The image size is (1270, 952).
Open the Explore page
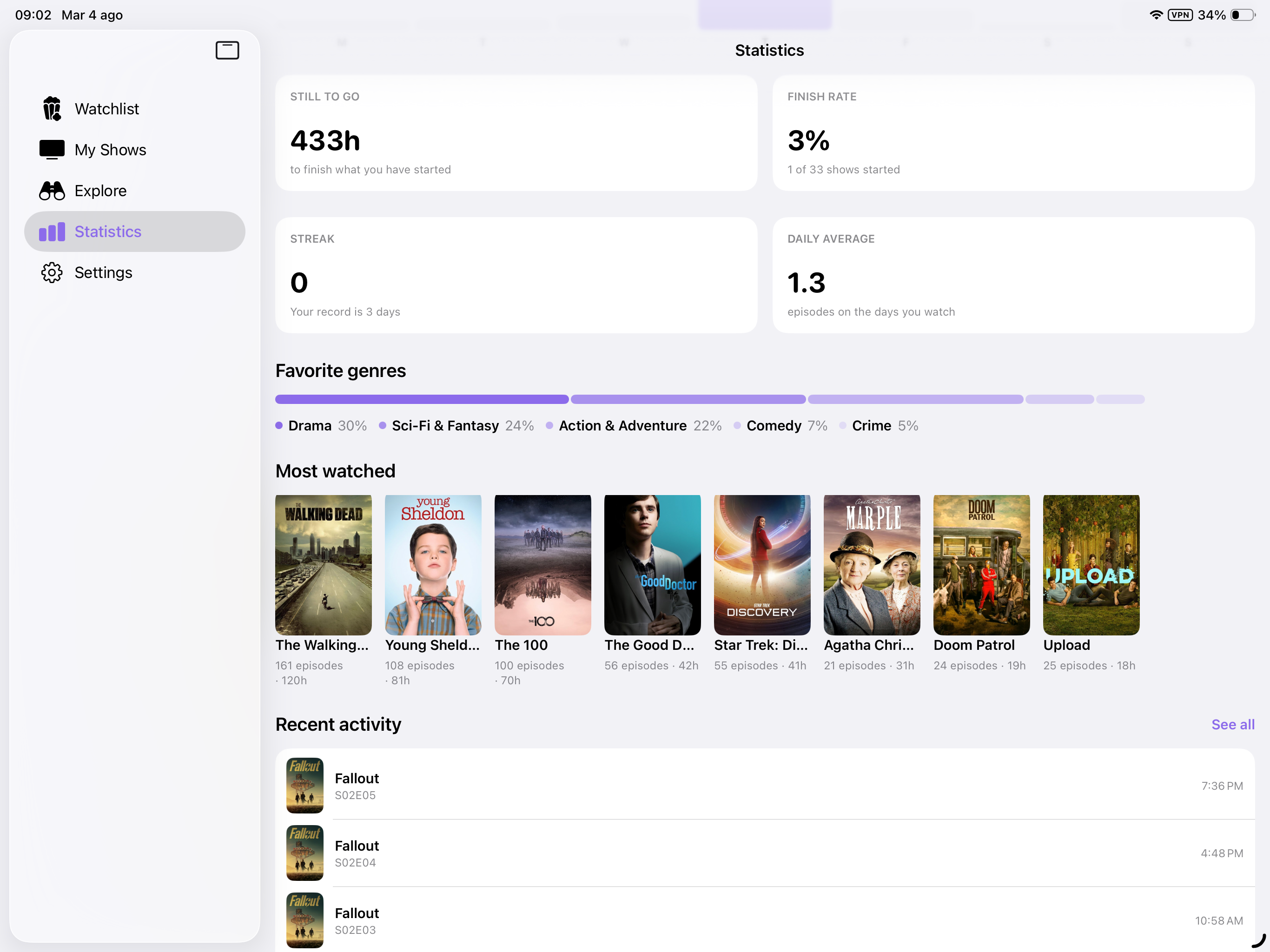[x=134, y=191]
